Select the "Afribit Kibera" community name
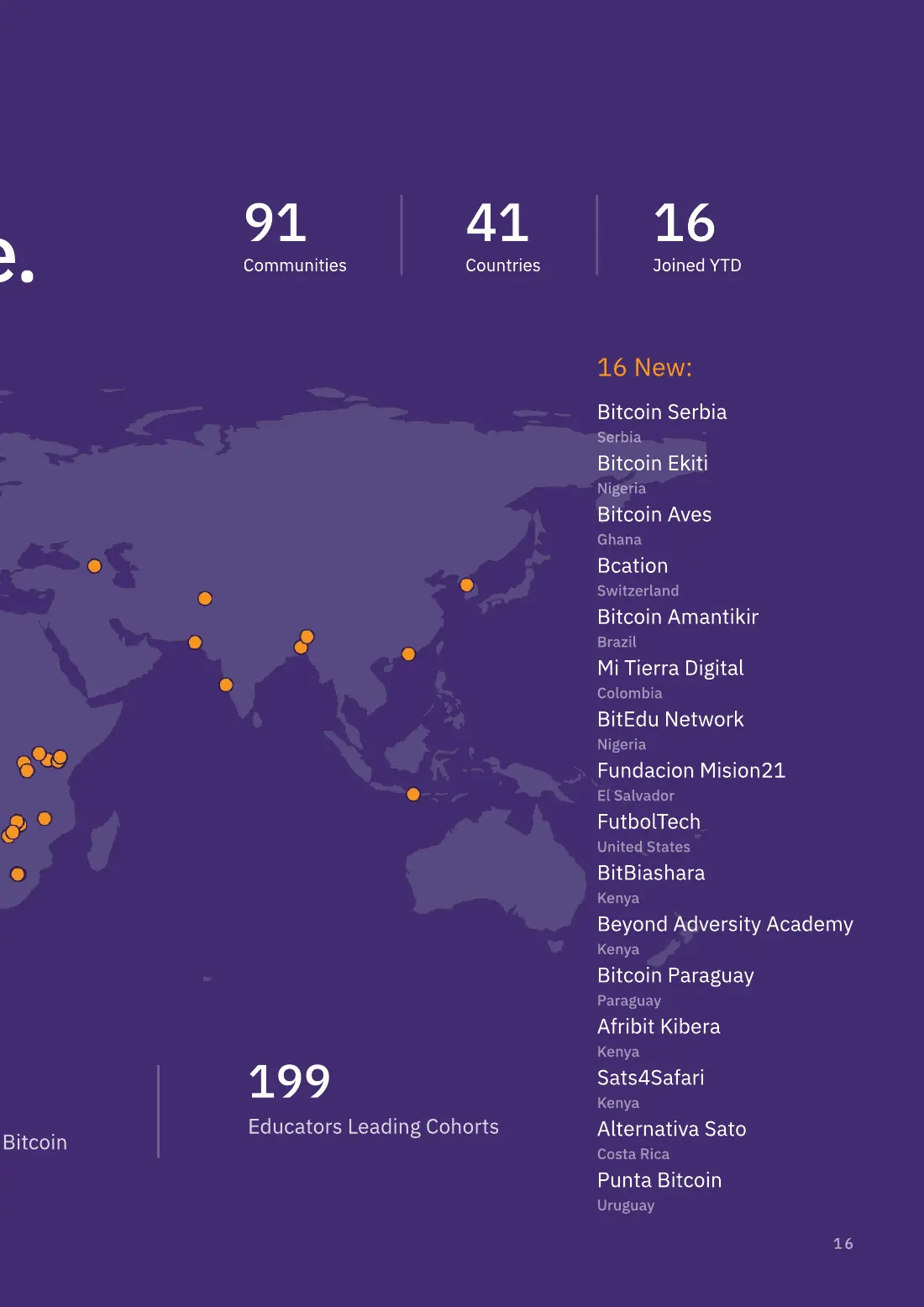924x1307 pixels. click(659, 1026)
